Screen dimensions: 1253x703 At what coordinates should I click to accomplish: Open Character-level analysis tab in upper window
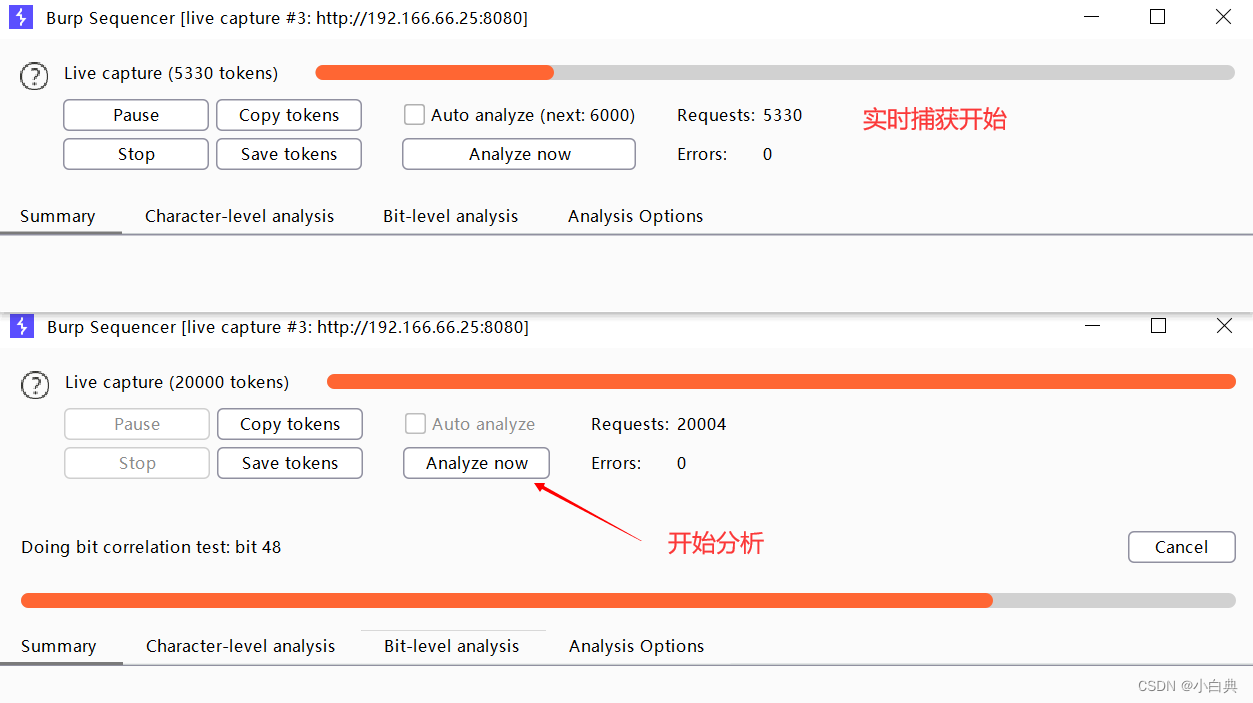tap(240, 216)
